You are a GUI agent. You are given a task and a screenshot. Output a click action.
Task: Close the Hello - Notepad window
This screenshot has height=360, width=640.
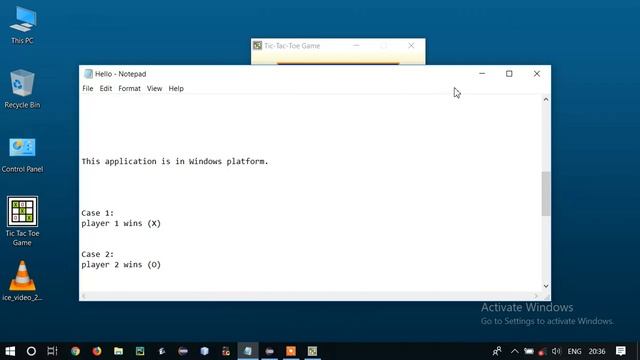tap(537, 74)
